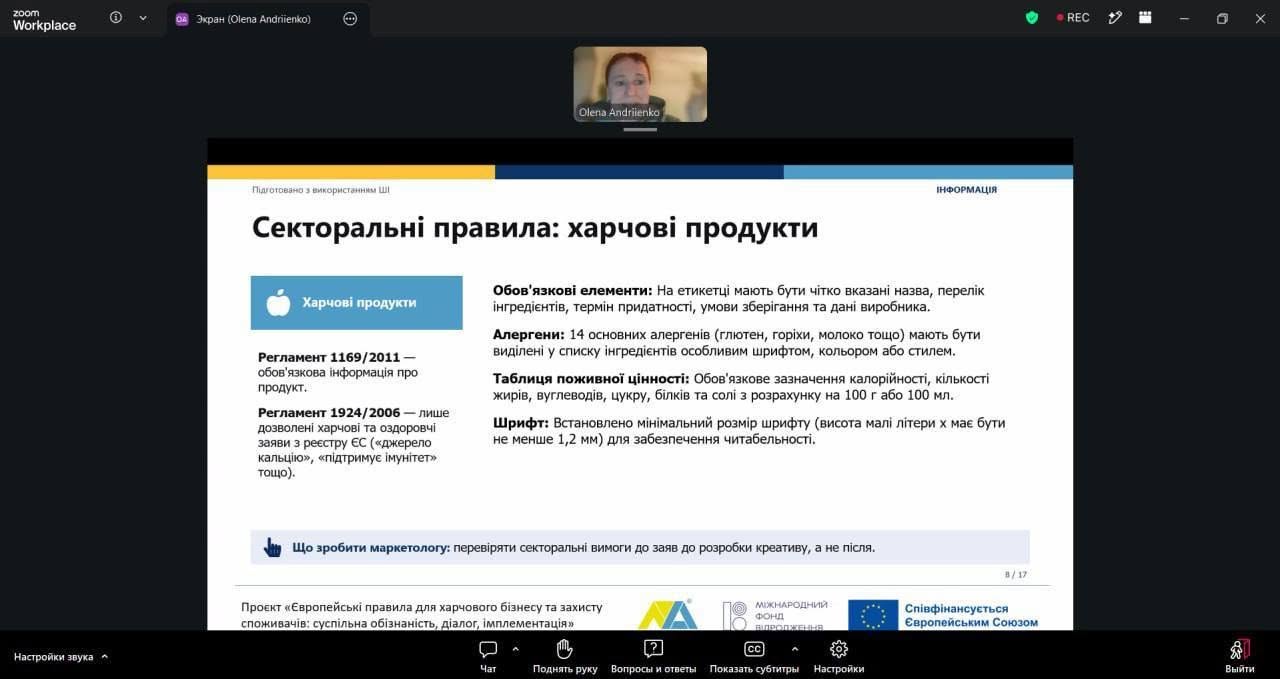Restore down the Zoom window
This screenshot has width=1280, height=679.
click(x=1222, y=18)
